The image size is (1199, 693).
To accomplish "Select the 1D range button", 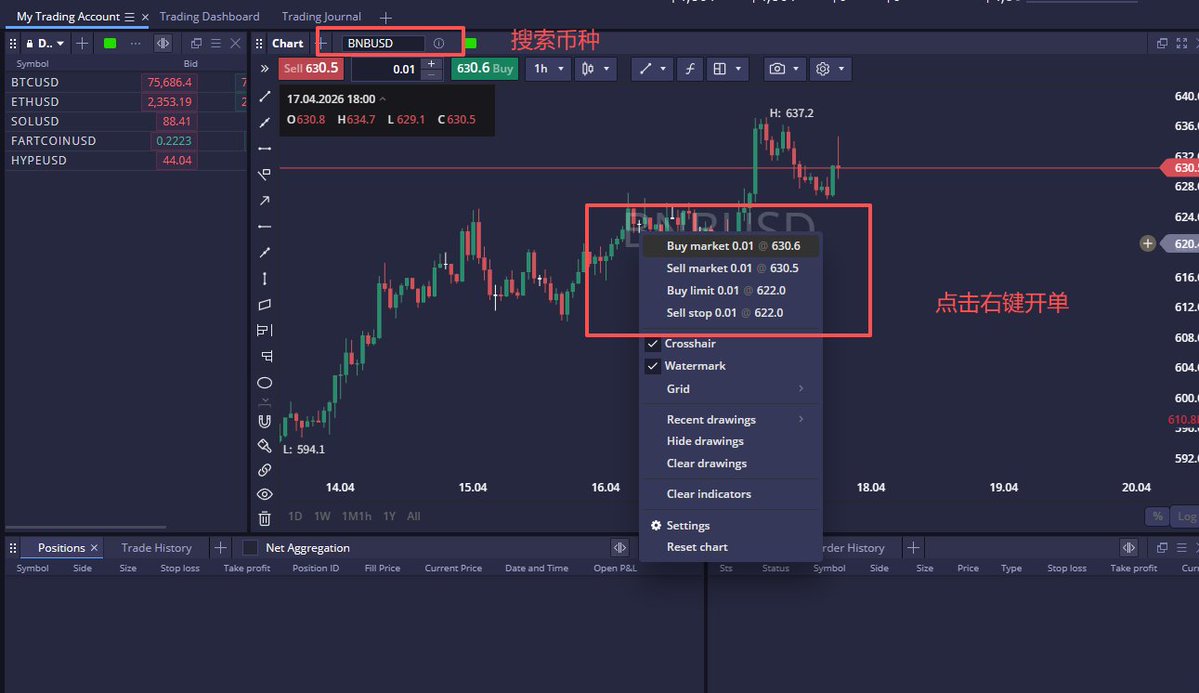I will tap(295, 516).
